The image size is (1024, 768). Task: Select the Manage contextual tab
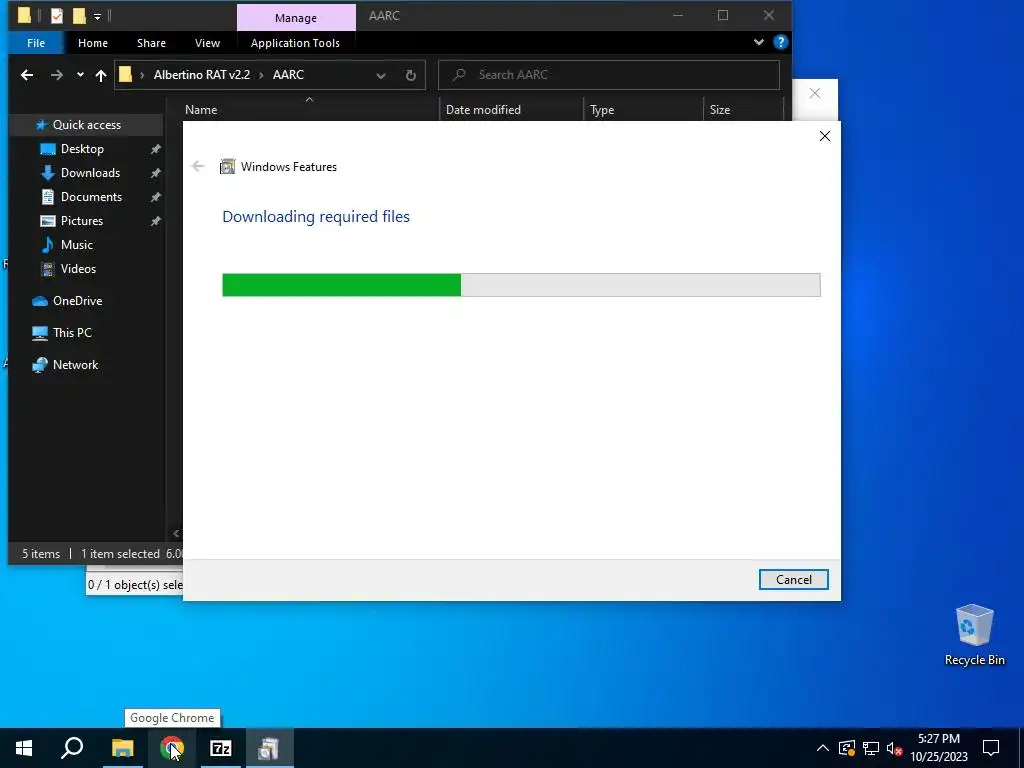point(296,18)
